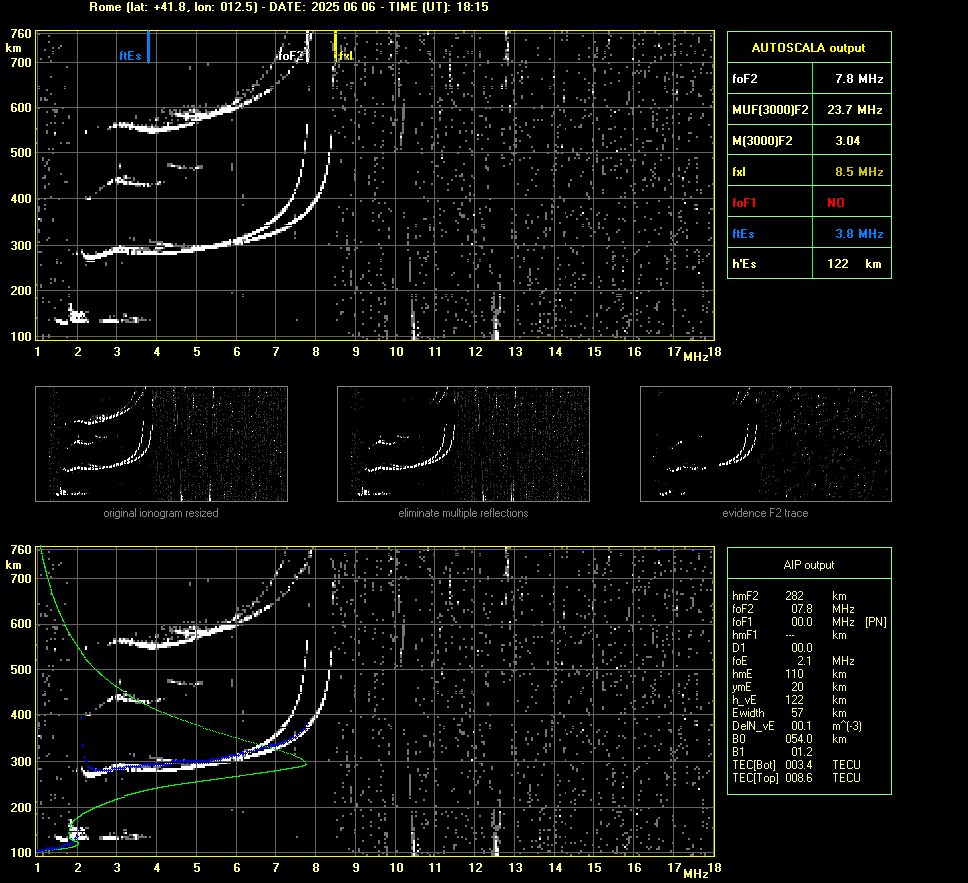Click the 760 km axis label on top ionogram
This screenshot has height=883, width=968.
(21, 33)
